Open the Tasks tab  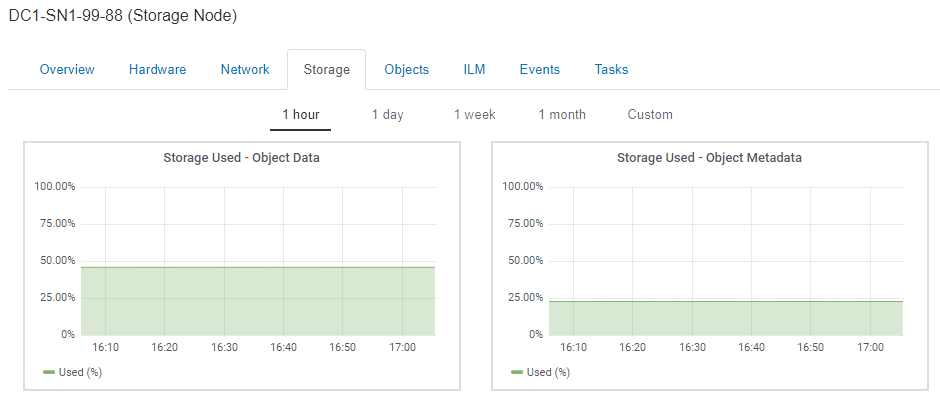pyautogui.click(x=611, y=70)
